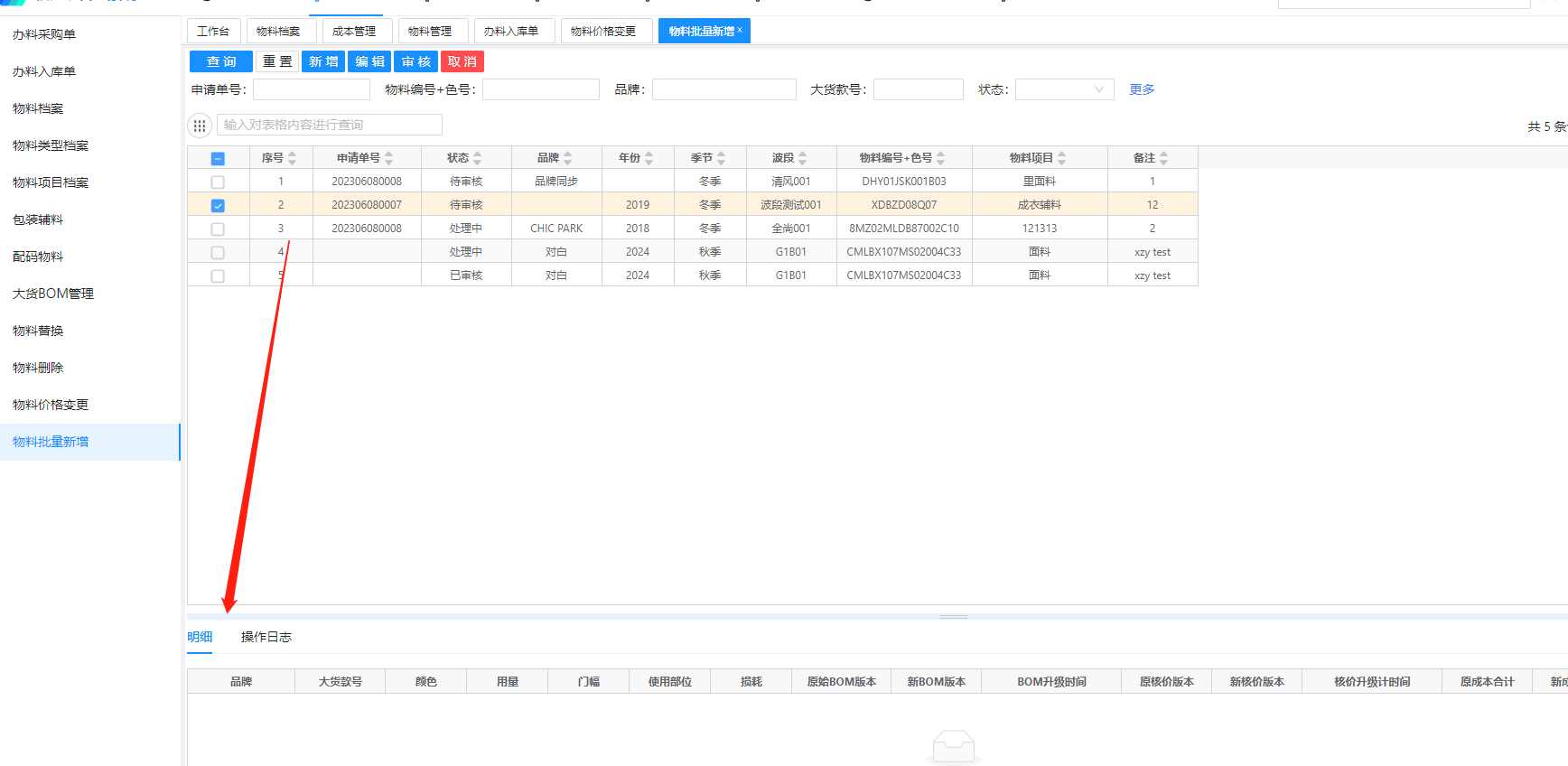This screenshot has height=766, width=1568.
Task: Sort by 物料编号+色号 column arrows
Action: click(940, 158)
